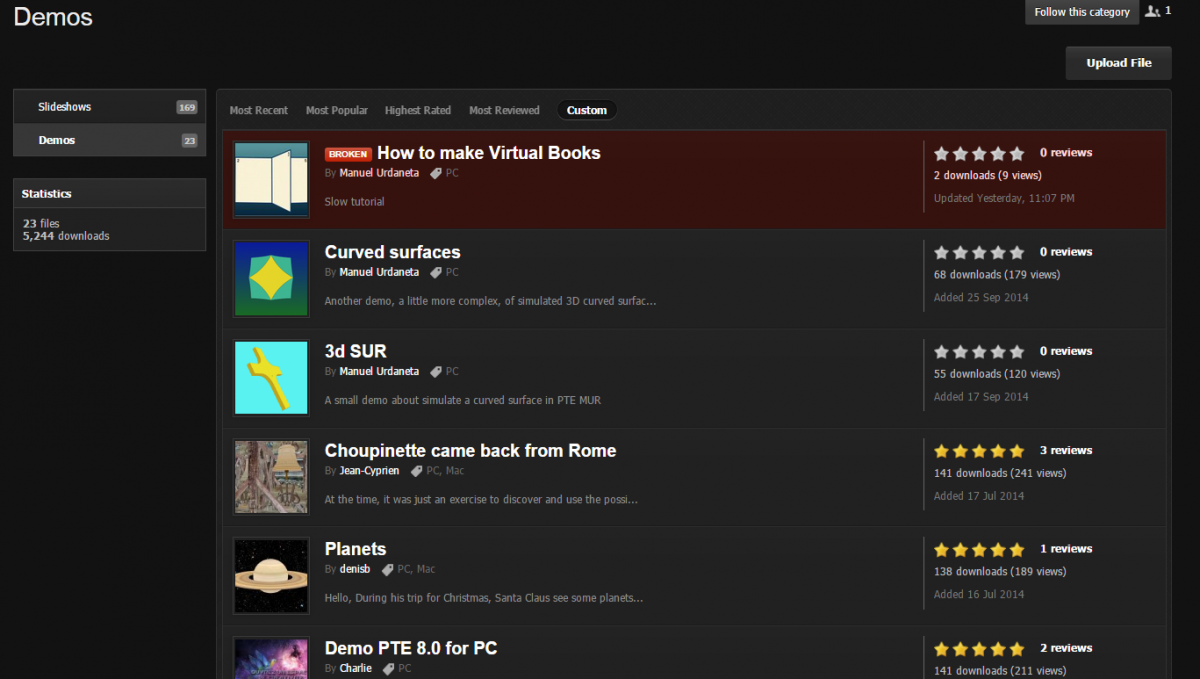Select the Most Reviewed sort option
The height and width of the screenshot is (679, 1200).
click(504, 110)
